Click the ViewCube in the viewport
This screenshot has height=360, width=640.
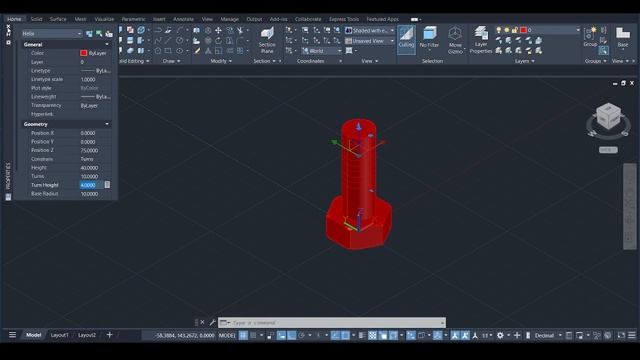point(608,117)
